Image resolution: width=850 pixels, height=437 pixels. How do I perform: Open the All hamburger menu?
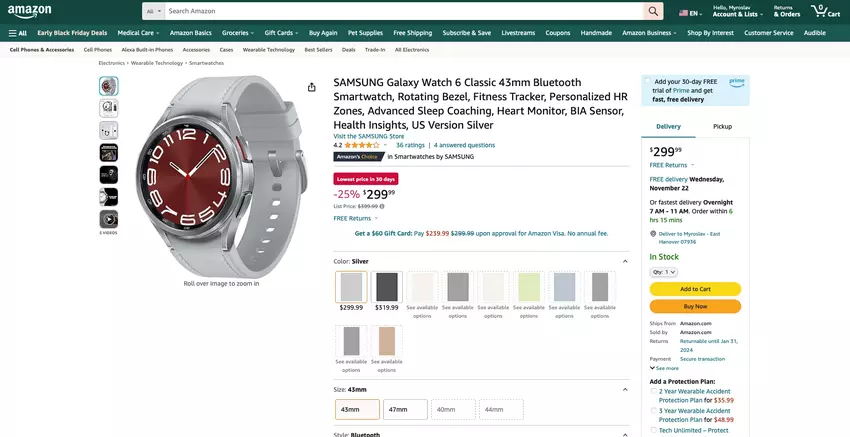pos(17,32)
